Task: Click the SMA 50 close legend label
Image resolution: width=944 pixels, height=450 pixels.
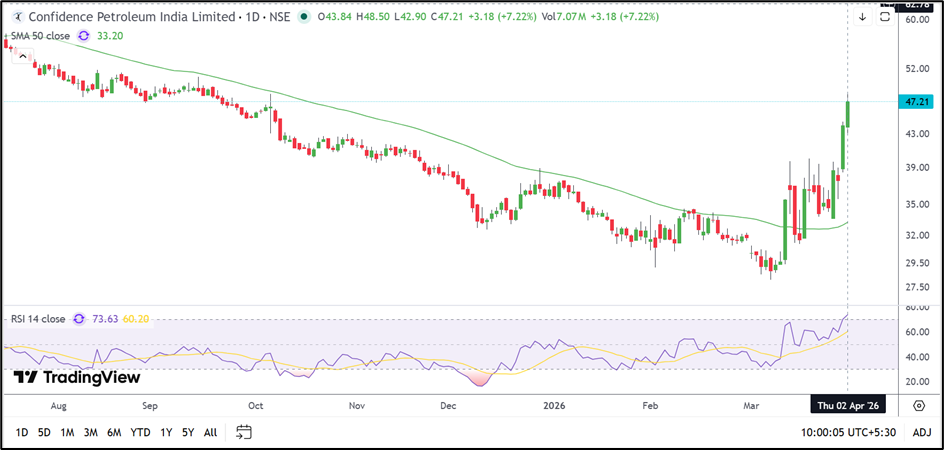Action: (x=39, y=35)
